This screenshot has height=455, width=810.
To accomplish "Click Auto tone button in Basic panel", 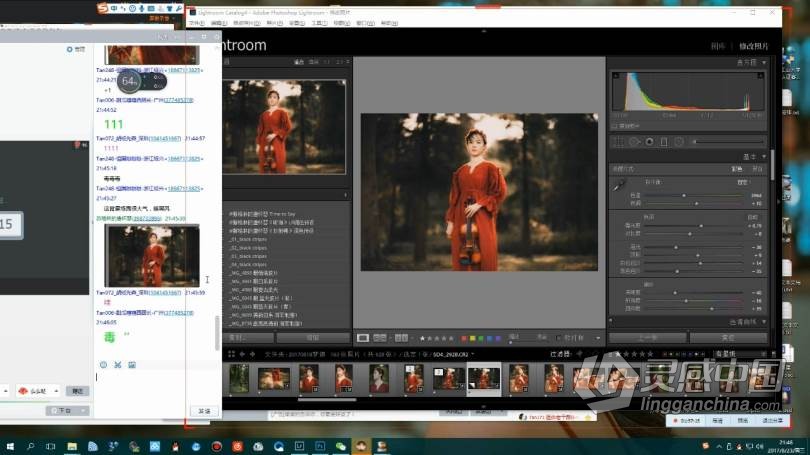I will tap(753, 217).
